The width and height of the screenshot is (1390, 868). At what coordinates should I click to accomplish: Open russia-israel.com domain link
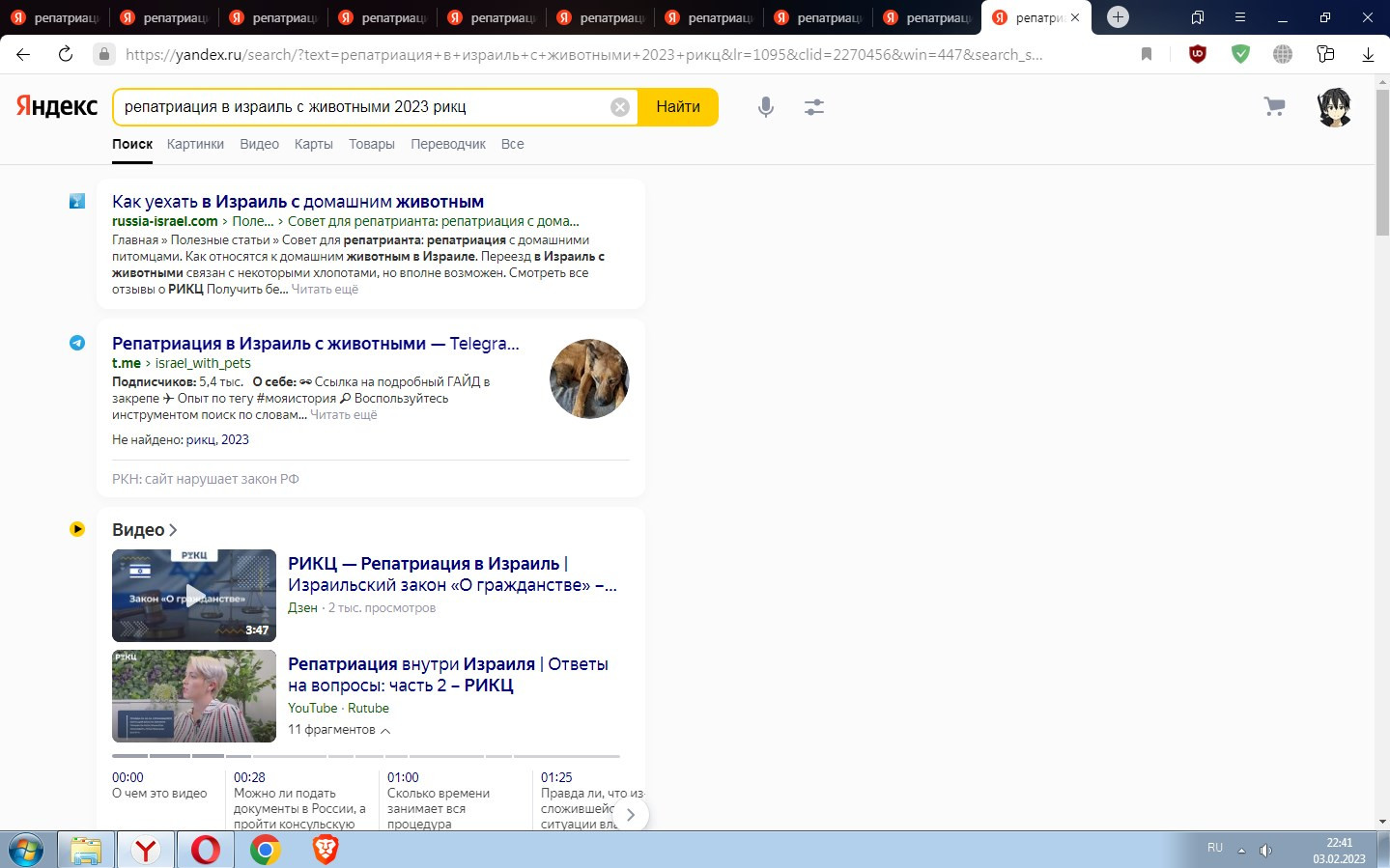(165, 221)
